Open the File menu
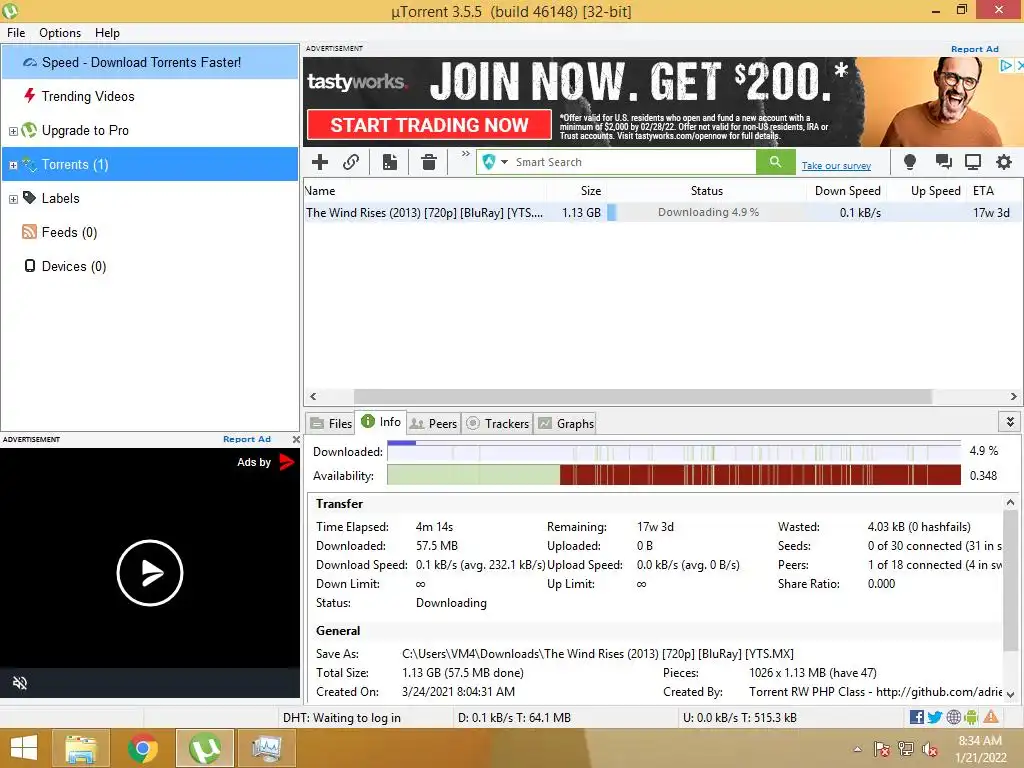The height and width of the screenshot is (768, 1024). point(16,33)
